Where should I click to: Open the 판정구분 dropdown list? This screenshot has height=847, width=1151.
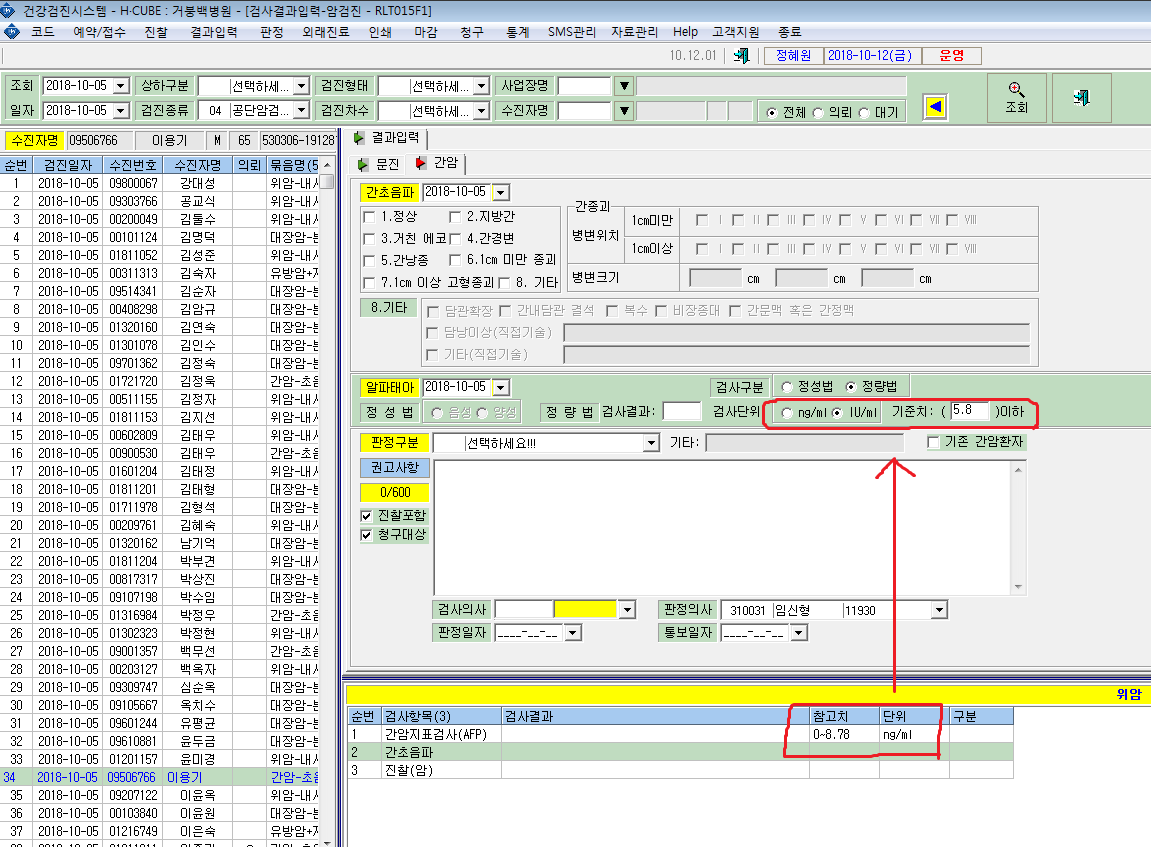651,443
